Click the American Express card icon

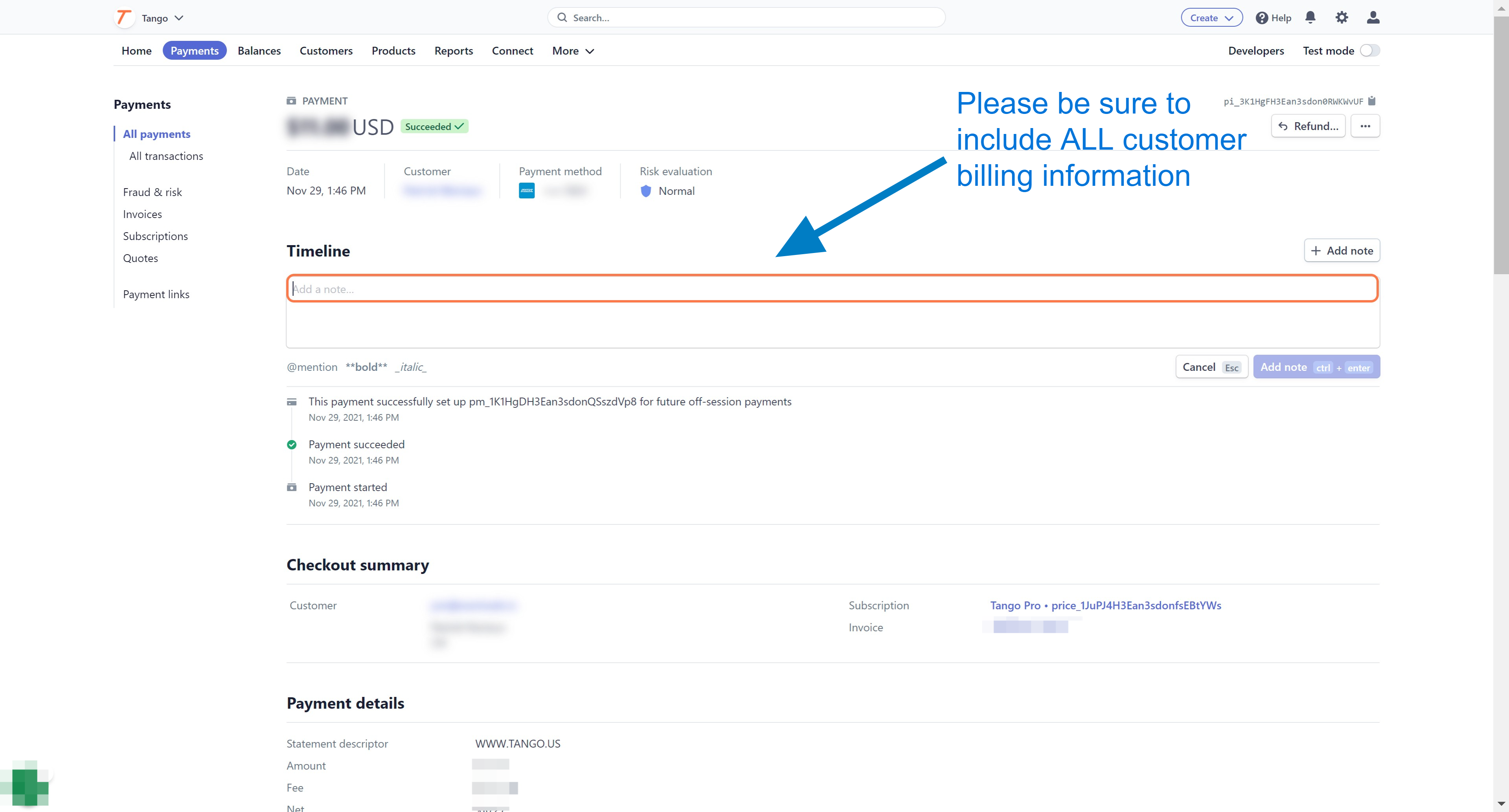[x=527, y=191]
